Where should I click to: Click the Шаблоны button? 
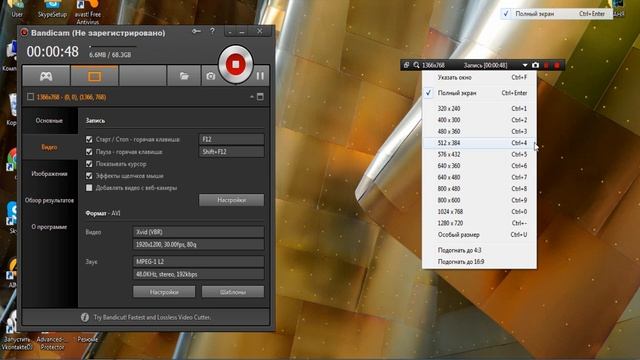click(233, 292)
